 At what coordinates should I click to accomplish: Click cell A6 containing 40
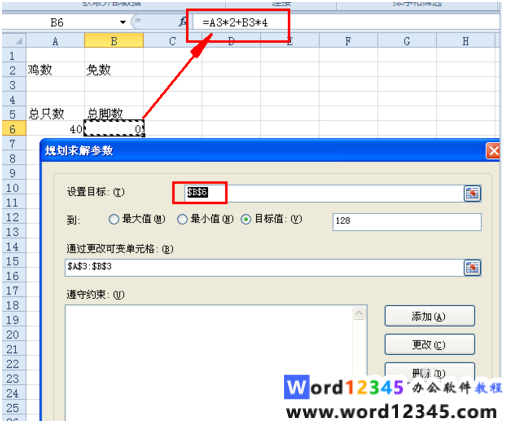point(55,129)
